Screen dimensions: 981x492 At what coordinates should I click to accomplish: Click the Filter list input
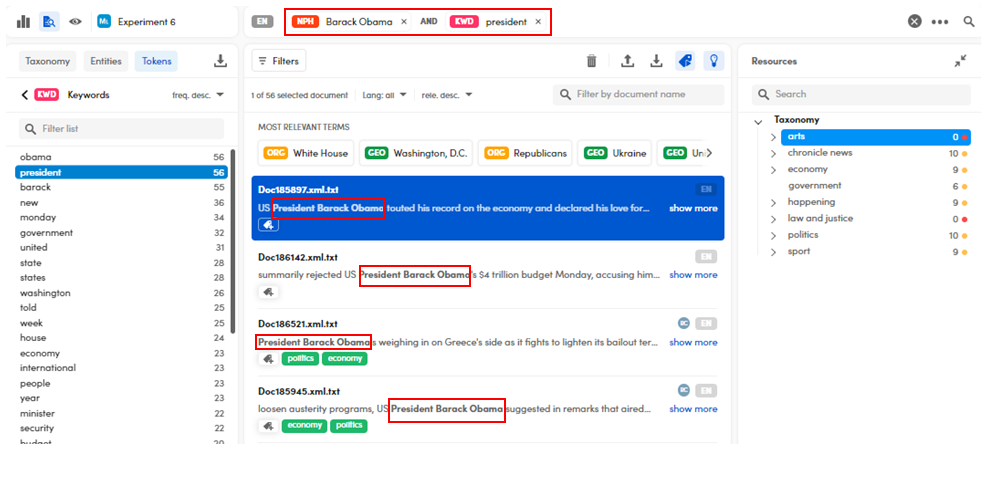point(121,129)
